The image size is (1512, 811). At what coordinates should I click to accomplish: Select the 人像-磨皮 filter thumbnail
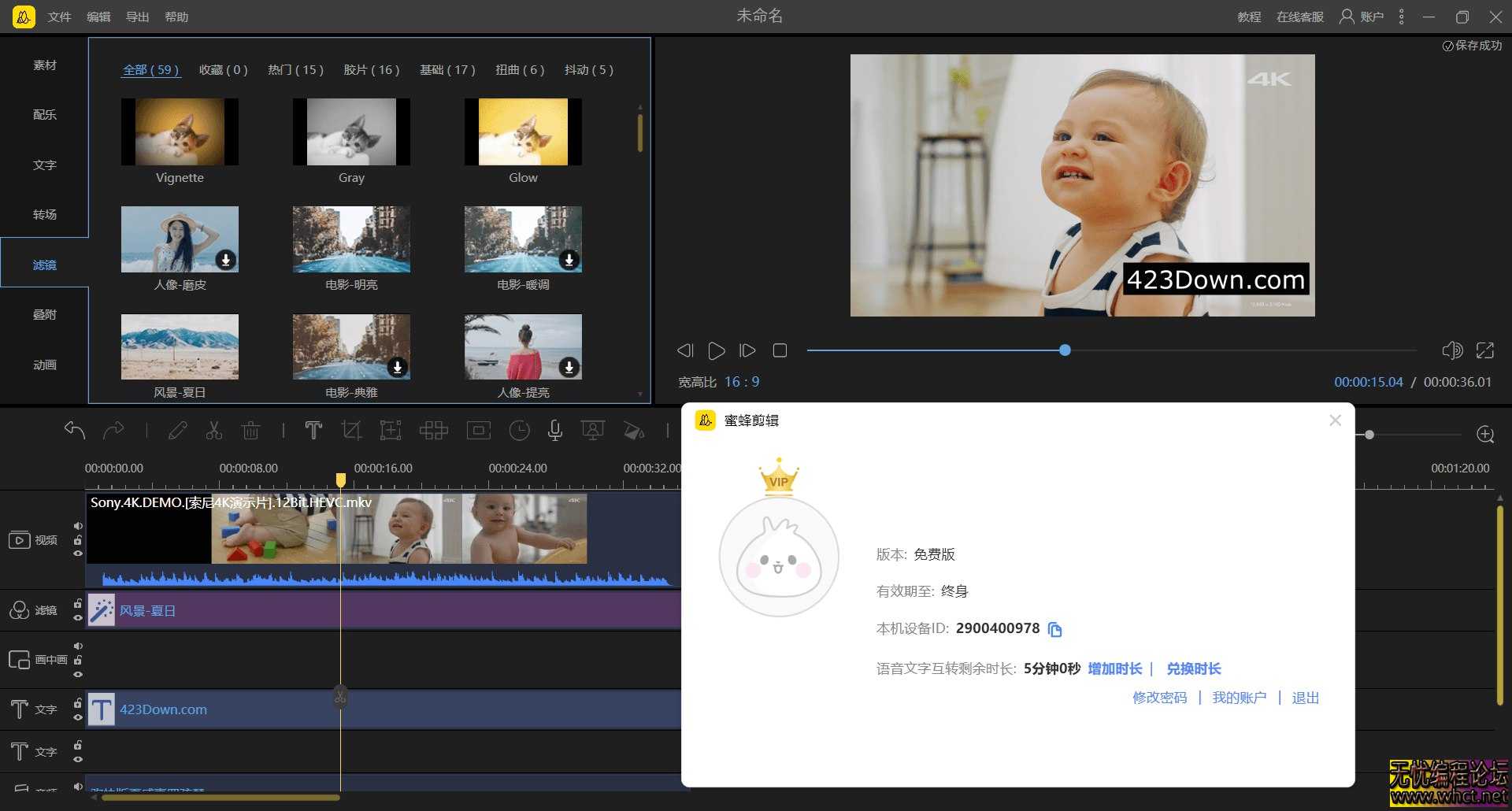point(180,239)
